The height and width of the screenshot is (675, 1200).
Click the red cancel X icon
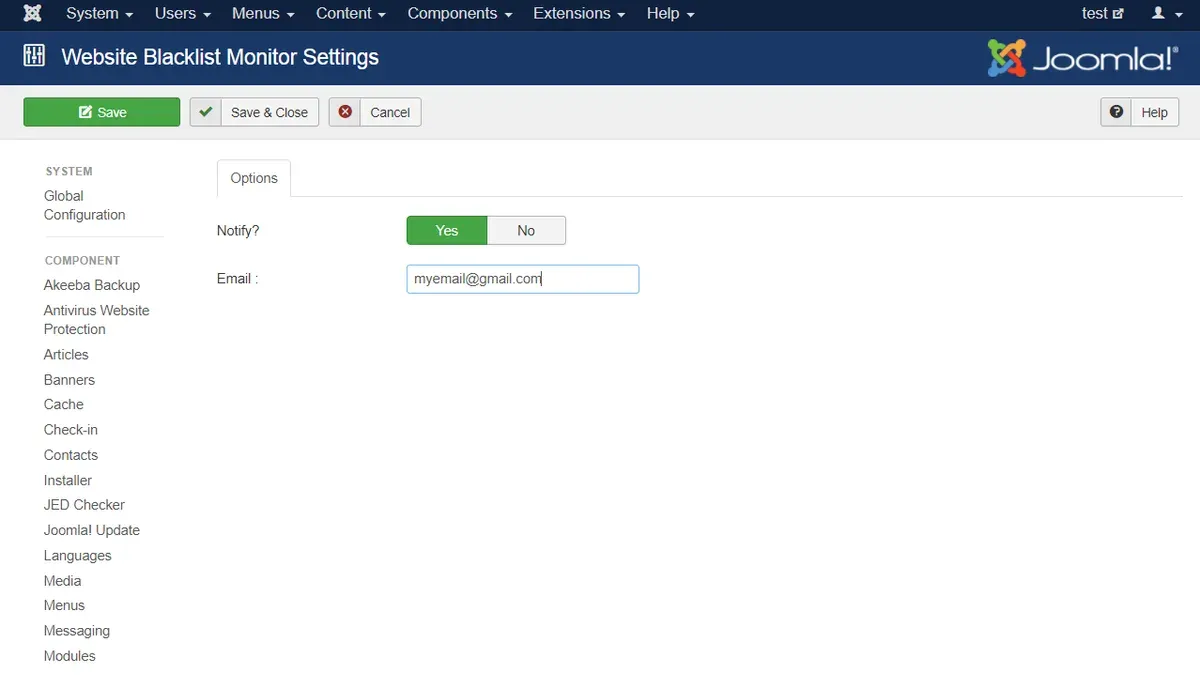tap(345, 112)
